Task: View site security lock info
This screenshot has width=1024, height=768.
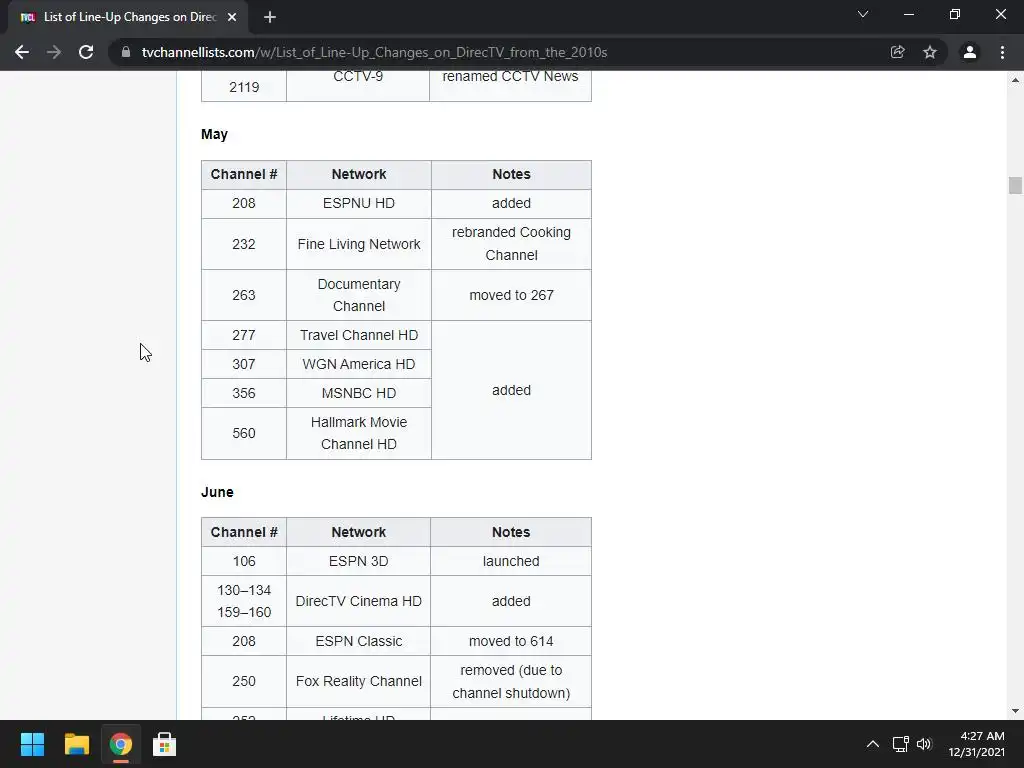Action: (x=126, y=52)
